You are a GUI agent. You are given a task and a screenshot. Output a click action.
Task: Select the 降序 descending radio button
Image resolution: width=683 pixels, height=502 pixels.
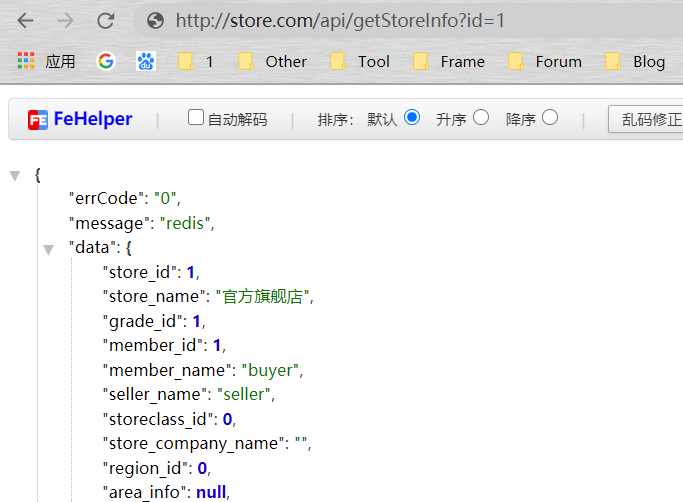tap(550, 117)
